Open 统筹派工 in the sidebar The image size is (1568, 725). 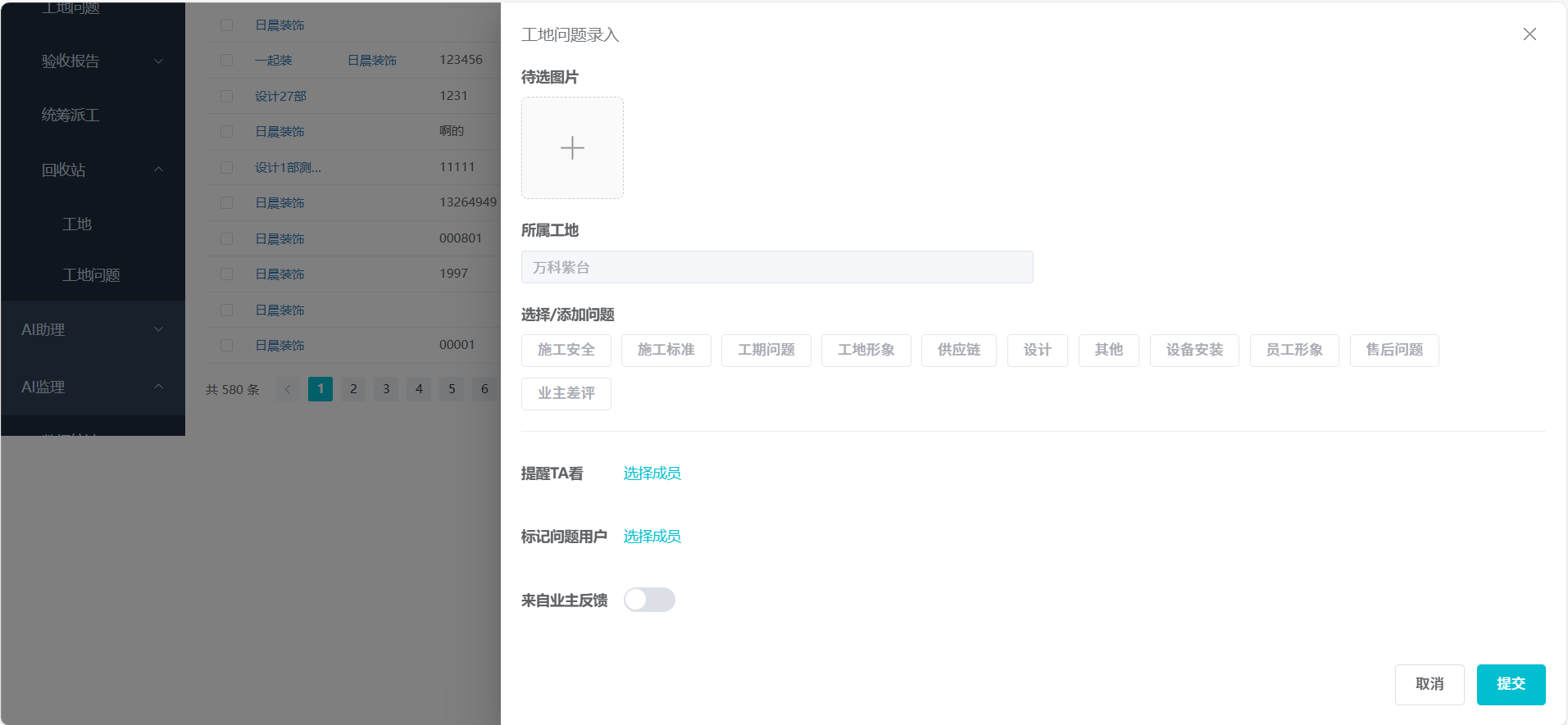click(x=71, y=116)
